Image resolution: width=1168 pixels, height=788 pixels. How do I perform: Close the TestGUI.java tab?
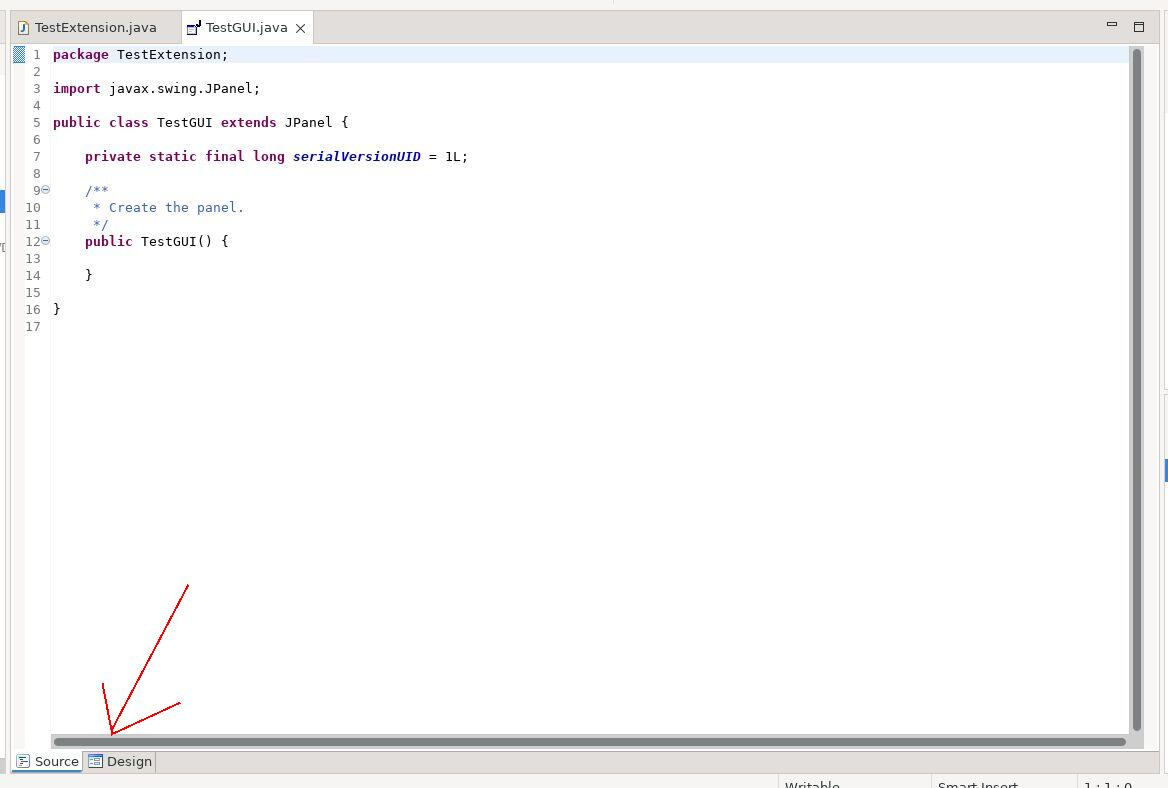300,28
